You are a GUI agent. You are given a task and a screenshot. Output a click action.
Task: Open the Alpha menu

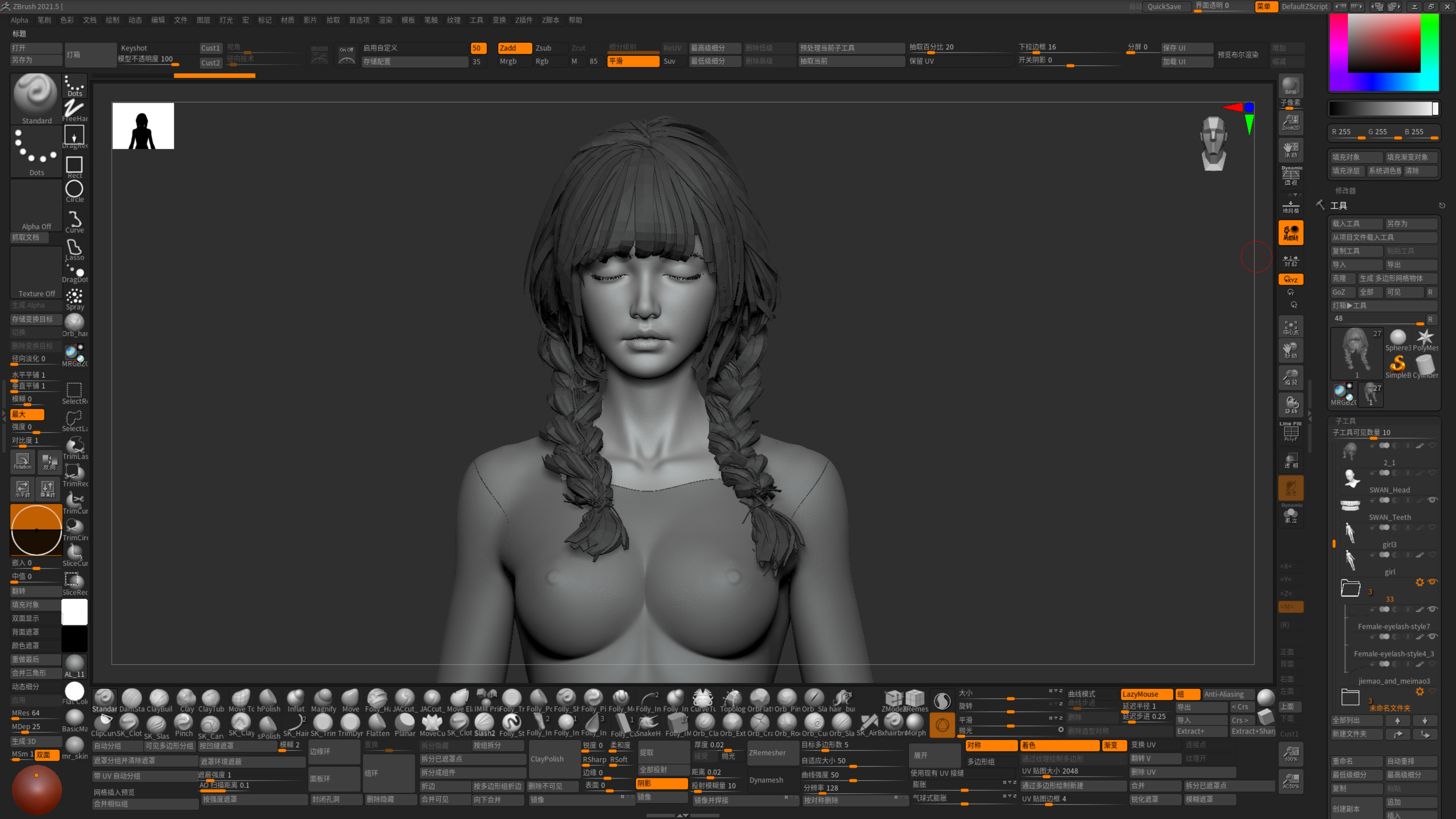[x=19, y=20]
